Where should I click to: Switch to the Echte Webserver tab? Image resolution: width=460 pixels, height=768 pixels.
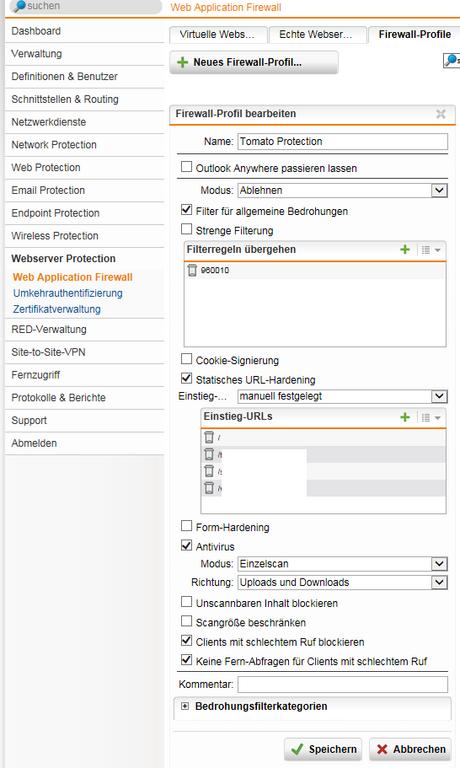[x=317, y=34]
